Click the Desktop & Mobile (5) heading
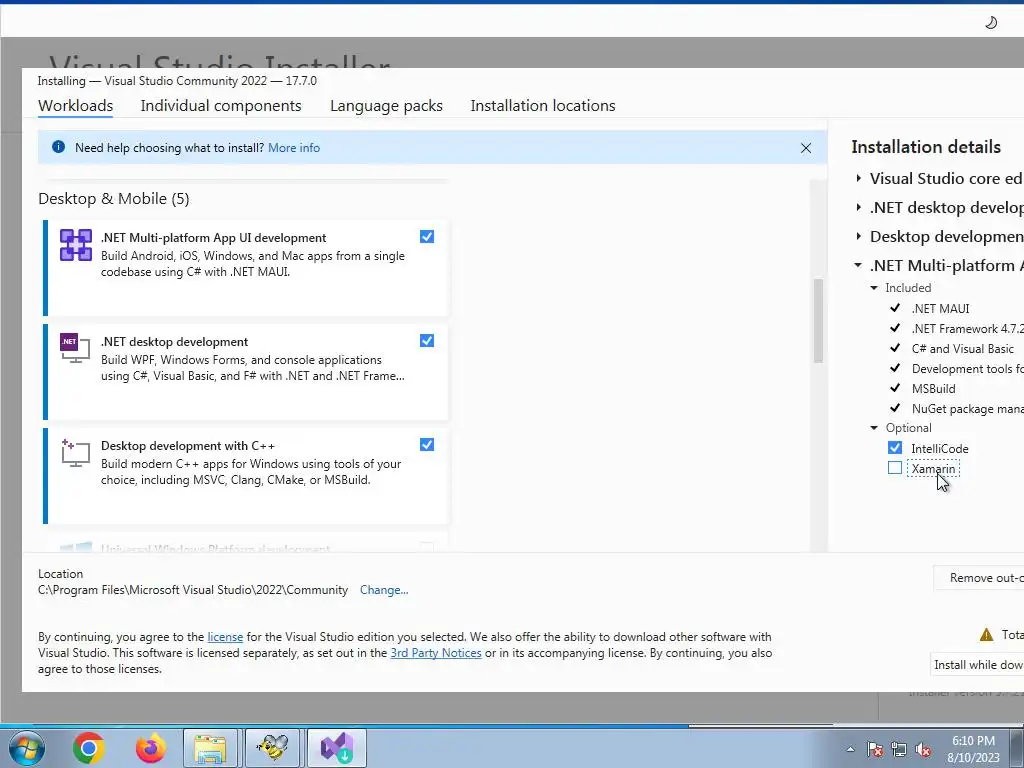 (114, 199)
